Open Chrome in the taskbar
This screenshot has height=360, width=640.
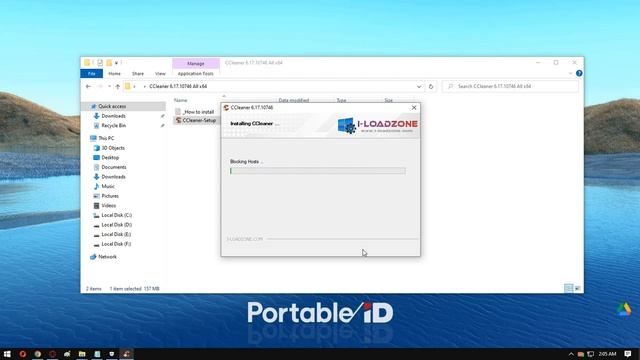tap(38, 354)
